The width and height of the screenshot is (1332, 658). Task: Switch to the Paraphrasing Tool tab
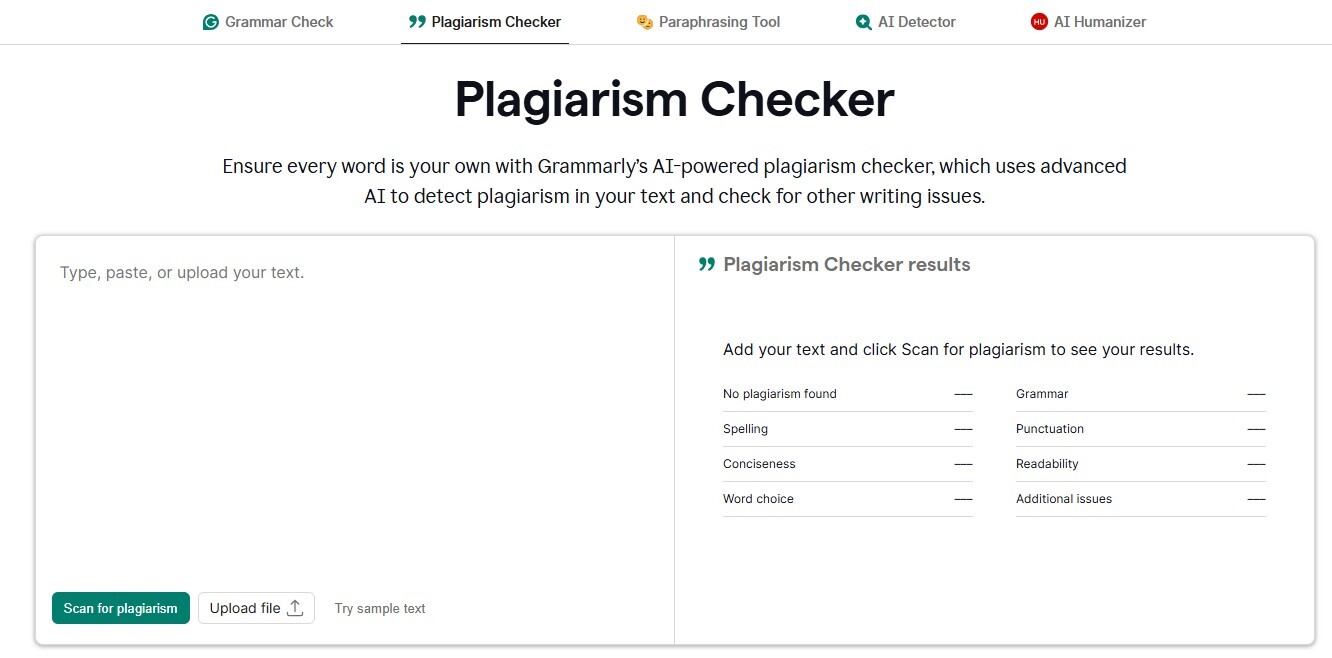coord(709,21)
